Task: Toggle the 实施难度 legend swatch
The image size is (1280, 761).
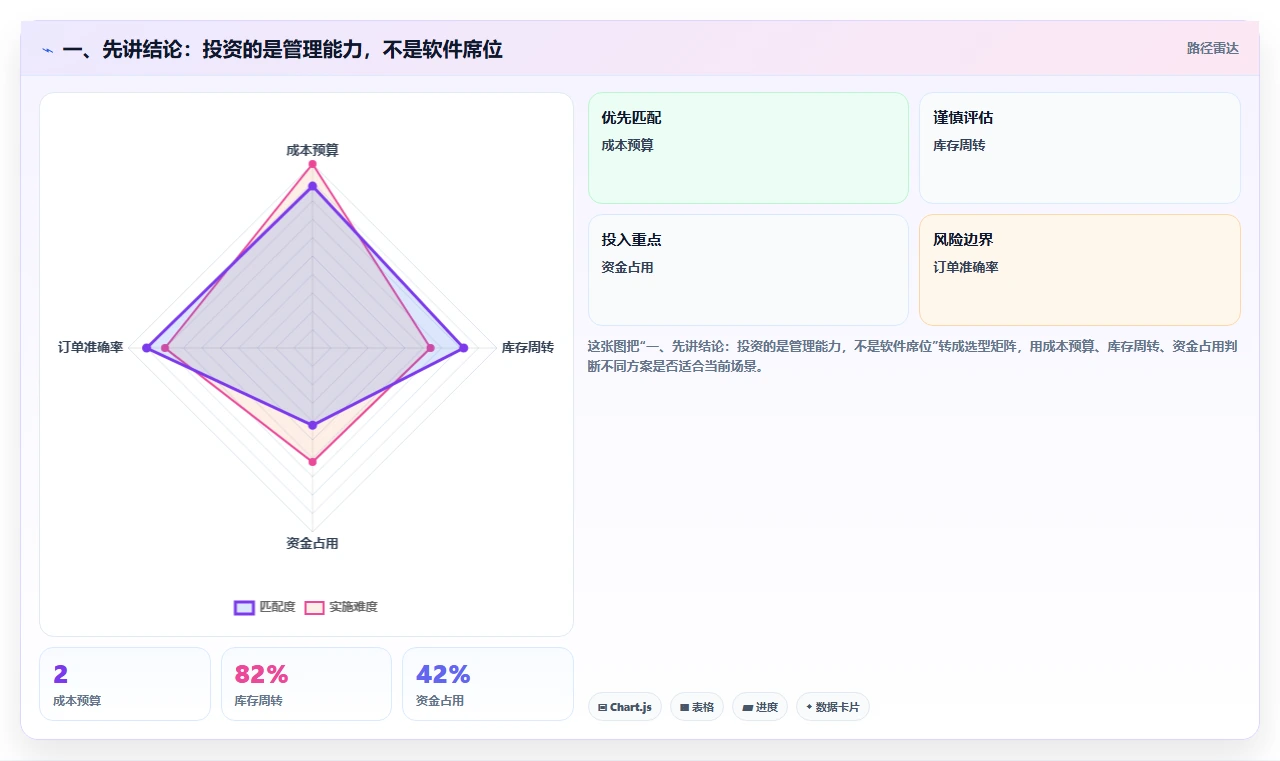Action: (314, 607)
